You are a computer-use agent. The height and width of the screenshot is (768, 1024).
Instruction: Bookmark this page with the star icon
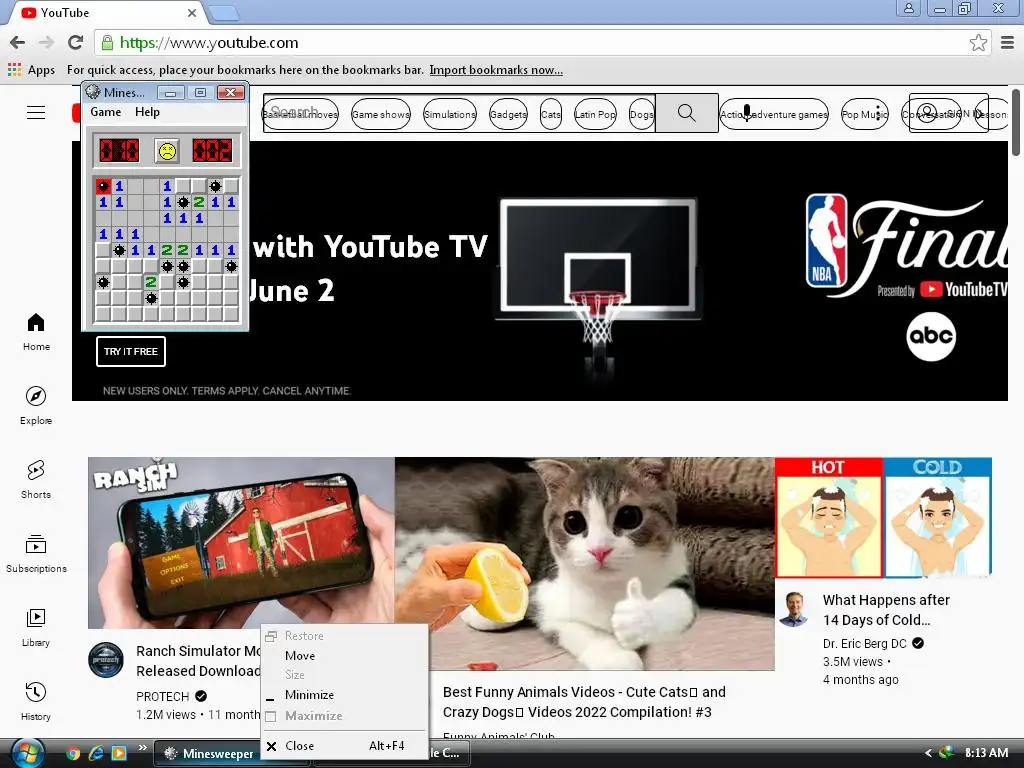978,43
